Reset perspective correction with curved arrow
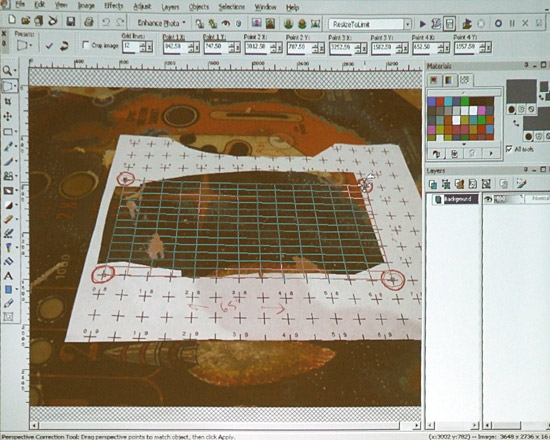This screenshot has height=440, width=550. pos(64,46)
